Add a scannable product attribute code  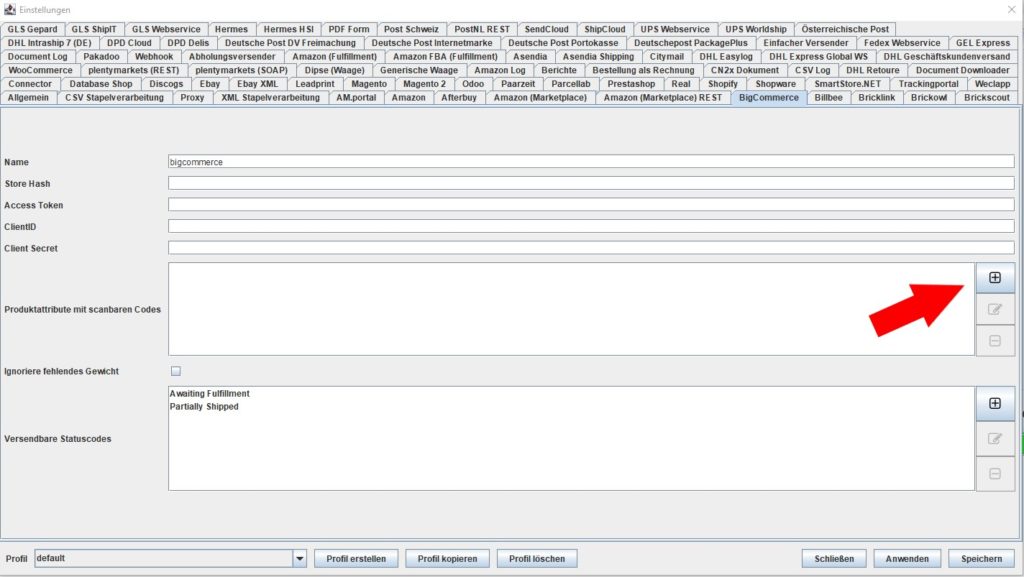coord(995,278)
